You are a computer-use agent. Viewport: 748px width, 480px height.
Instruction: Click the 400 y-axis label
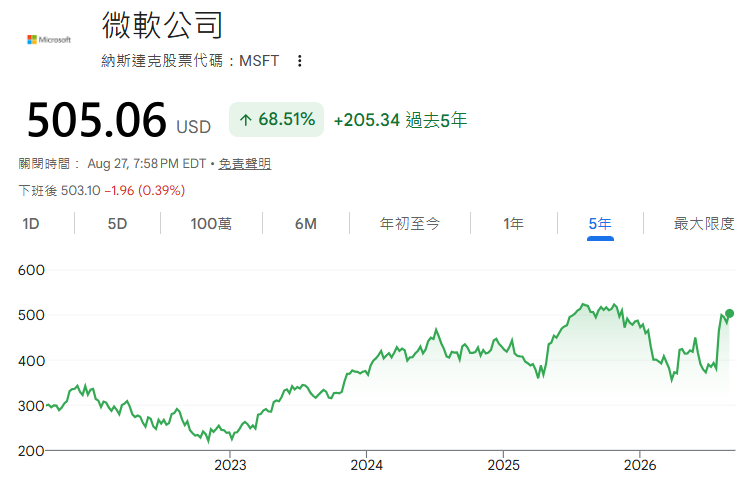[x=31, y=361]
